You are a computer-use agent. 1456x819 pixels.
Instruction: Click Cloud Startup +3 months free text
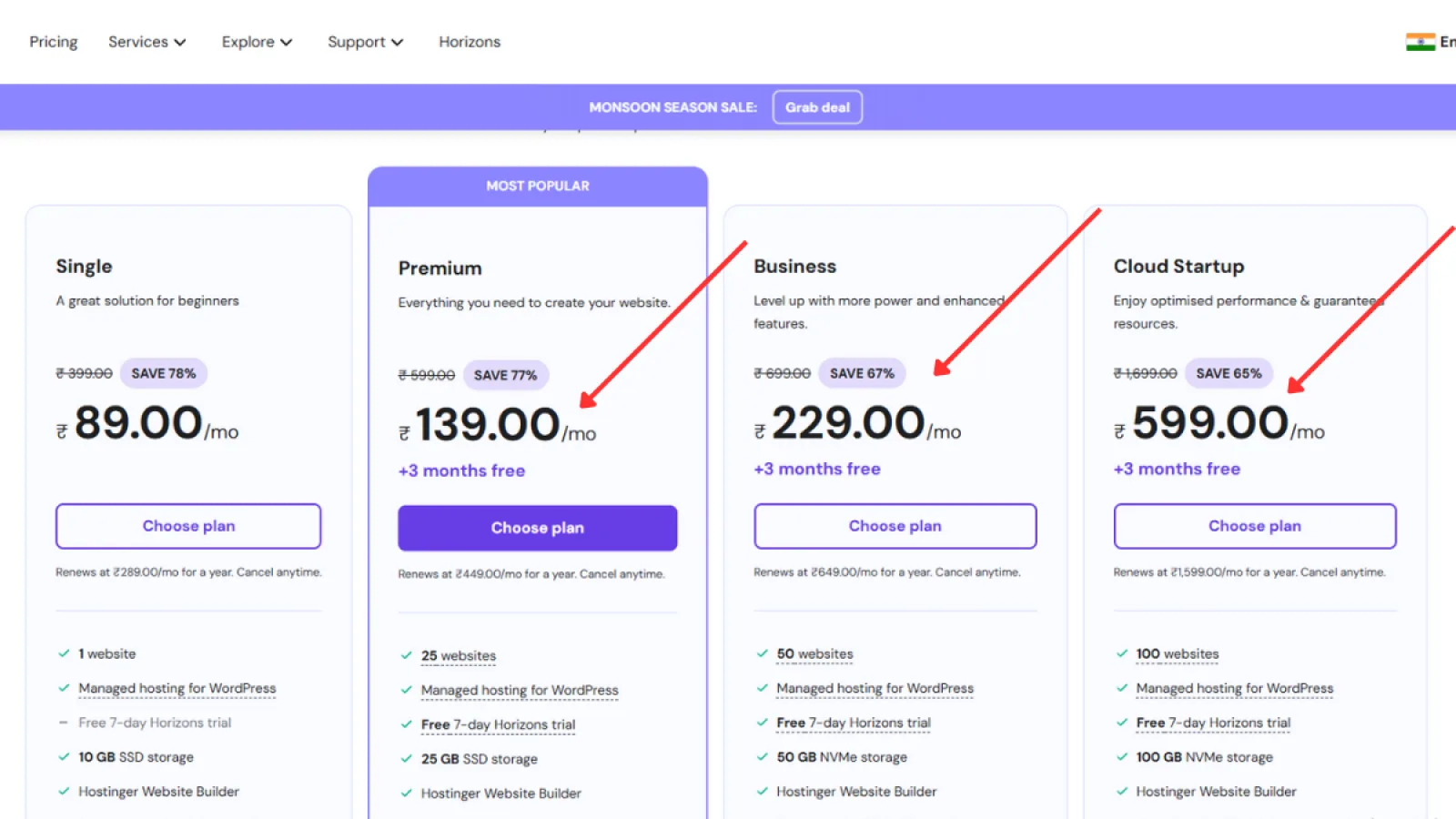[x=1177, y=470]
